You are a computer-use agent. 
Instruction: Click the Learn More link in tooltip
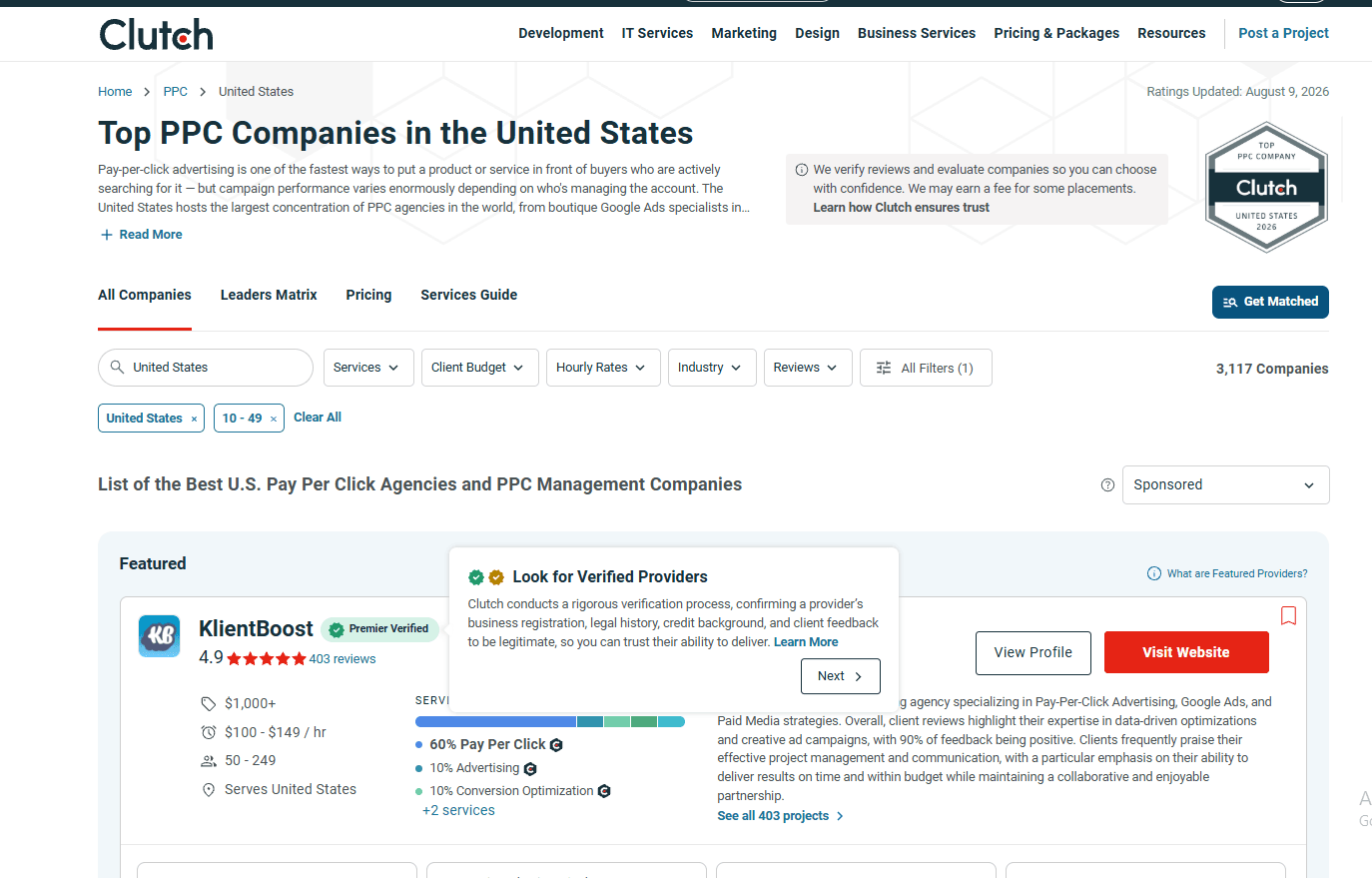806,642
